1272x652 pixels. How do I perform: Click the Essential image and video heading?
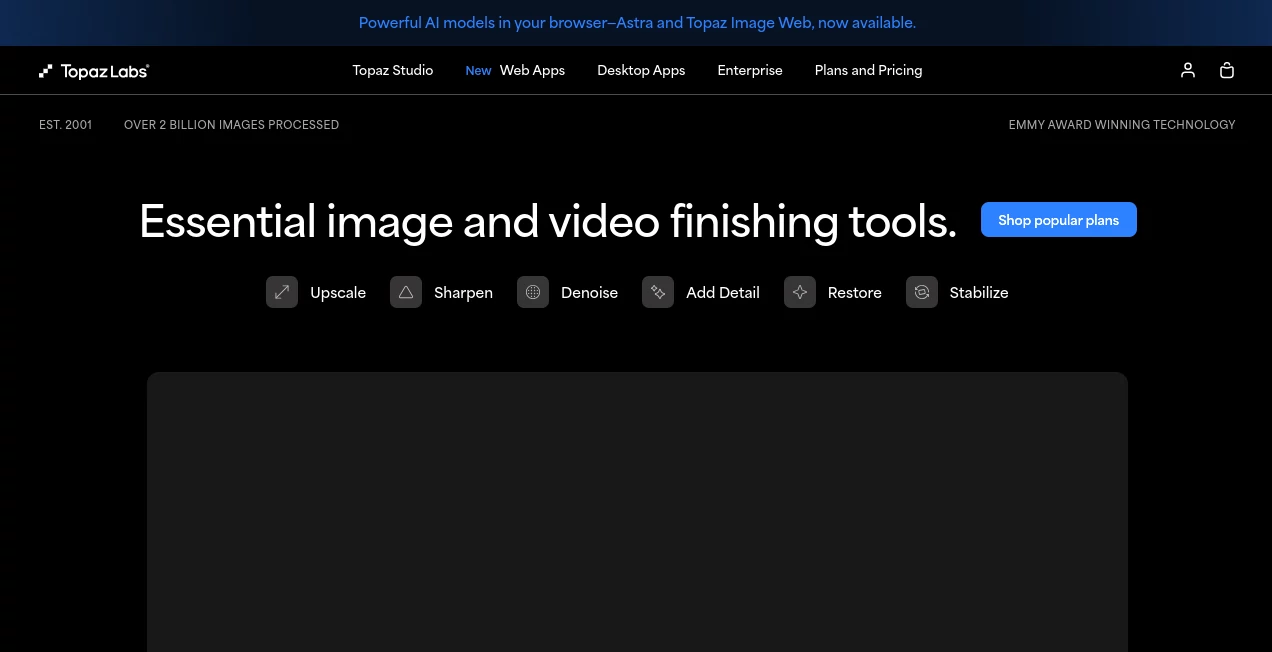pyautogui.click(x=548, y=221)
